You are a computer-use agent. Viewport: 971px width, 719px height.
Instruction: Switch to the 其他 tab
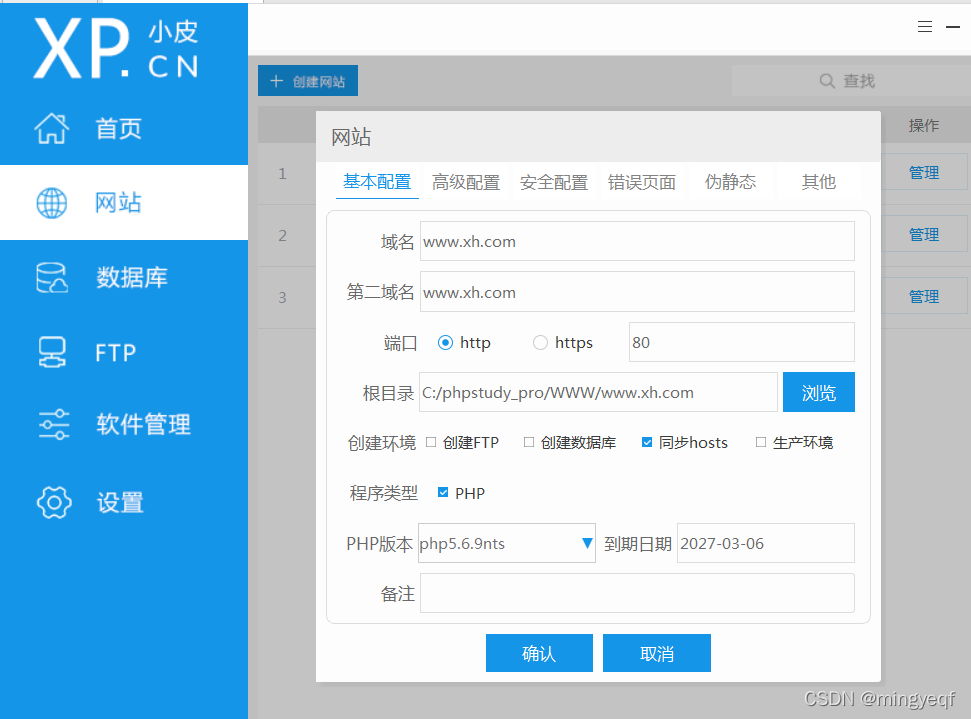point(819,182)
